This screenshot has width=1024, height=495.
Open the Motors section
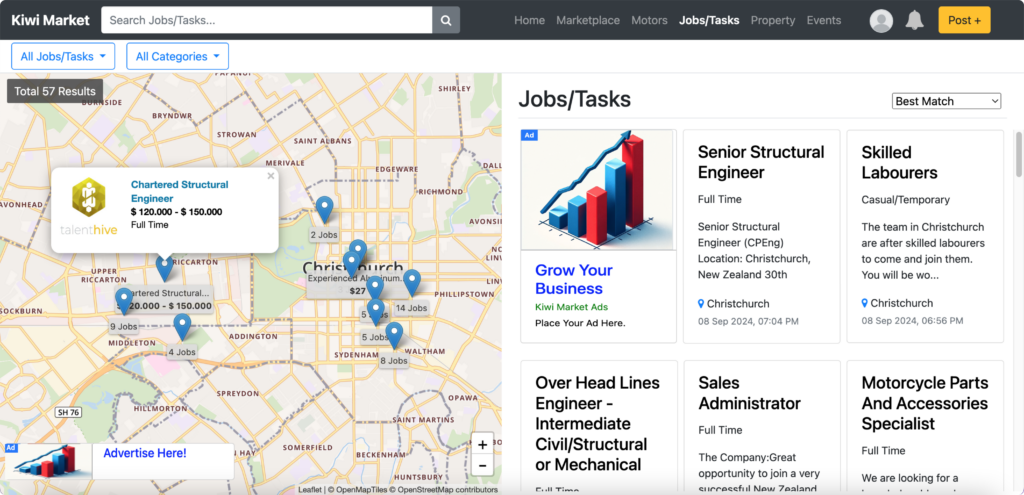point(649,20)
